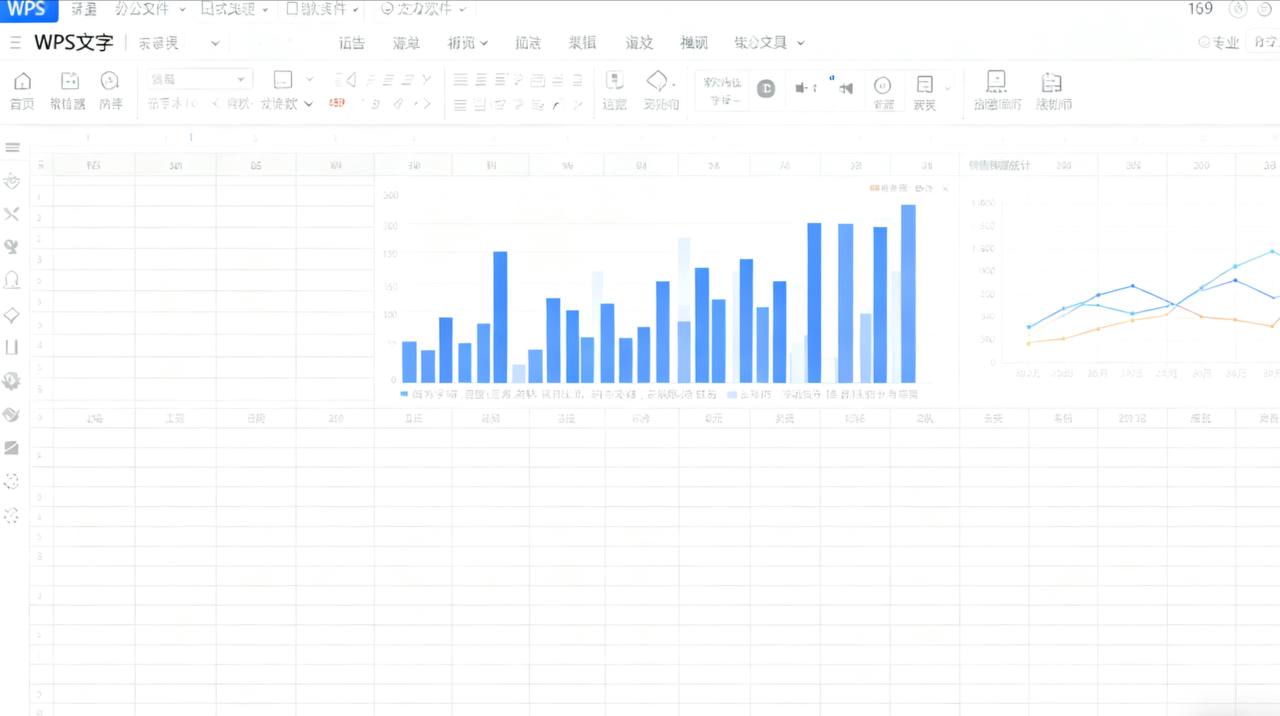Click the crossed-tools icon in left sidebar
The height and width of the screenshot is (716, 1280).
(x=12, y=214)
